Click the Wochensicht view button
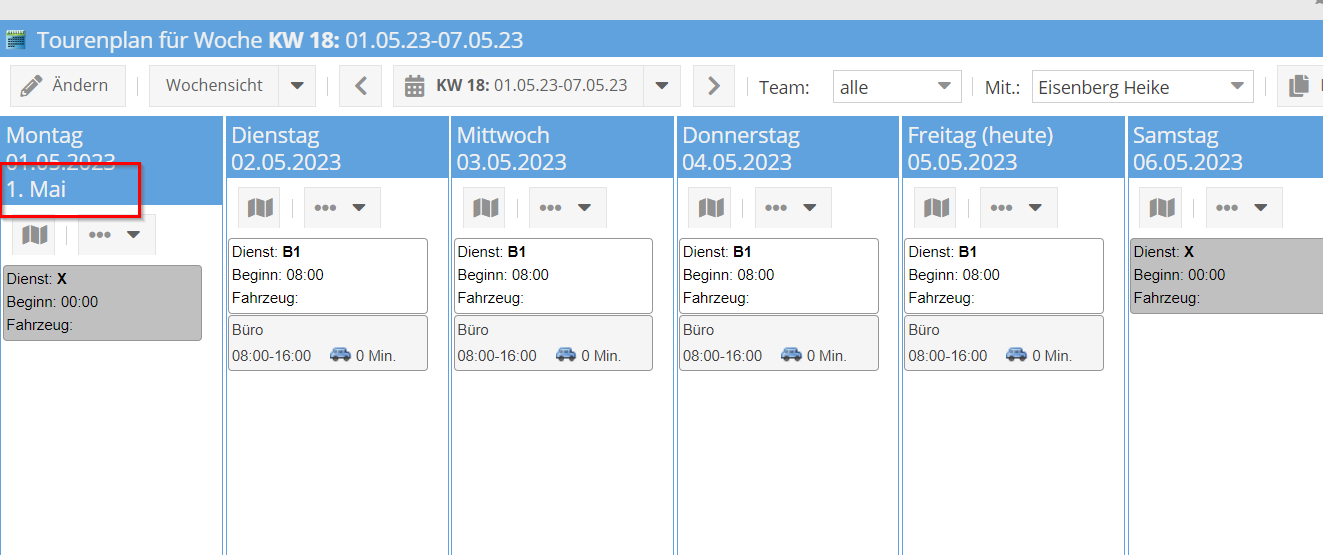The height and width of the screenshot is (555, 1323). click(x=214, y=86)
